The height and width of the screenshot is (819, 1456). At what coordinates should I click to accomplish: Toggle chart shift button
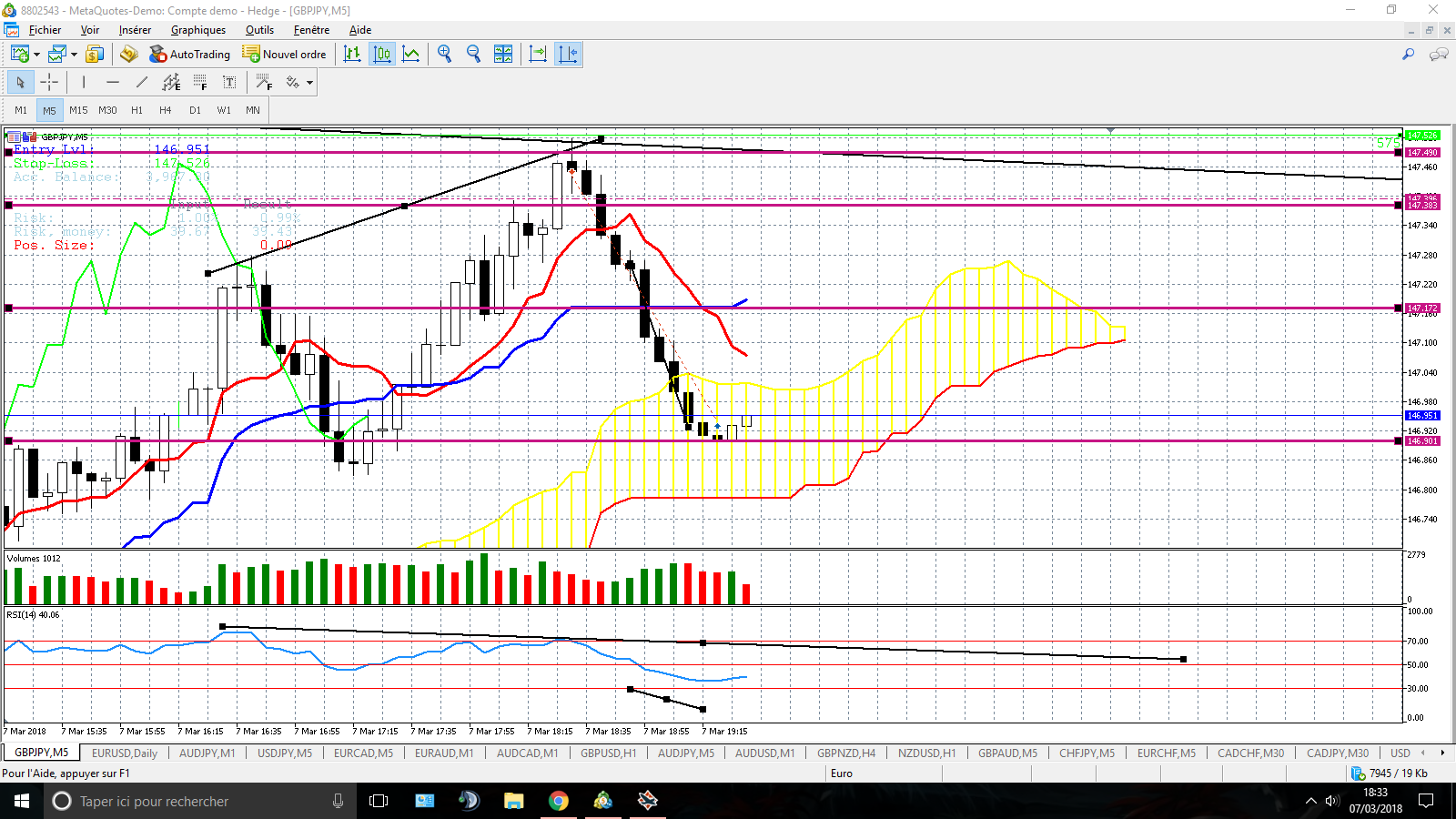pyautogui.click(x=568, y=55)
